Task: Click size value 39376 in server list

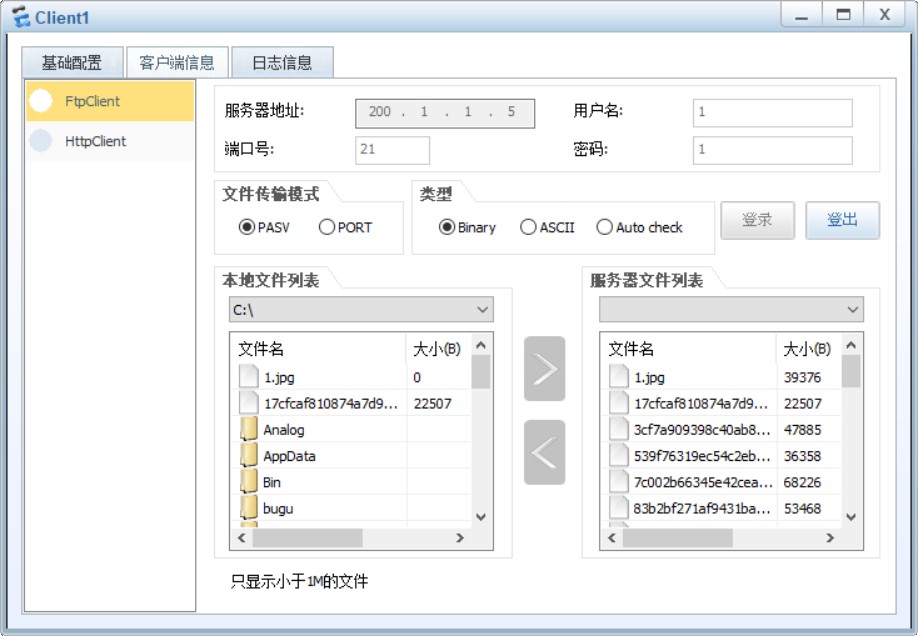Action: [803, 377]
